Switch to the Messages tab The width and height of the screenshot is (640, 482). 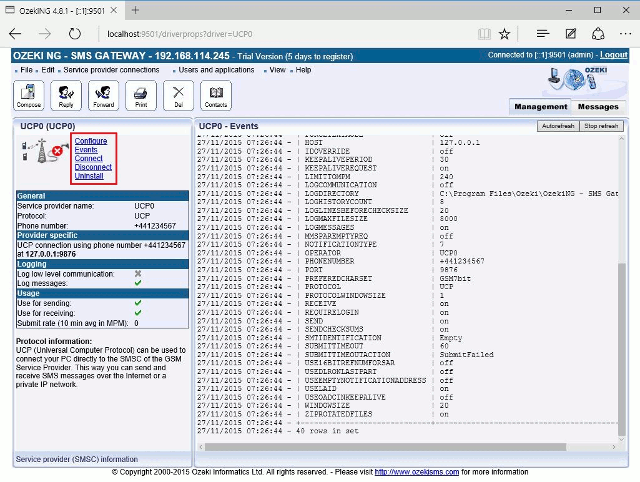(598, 107)
